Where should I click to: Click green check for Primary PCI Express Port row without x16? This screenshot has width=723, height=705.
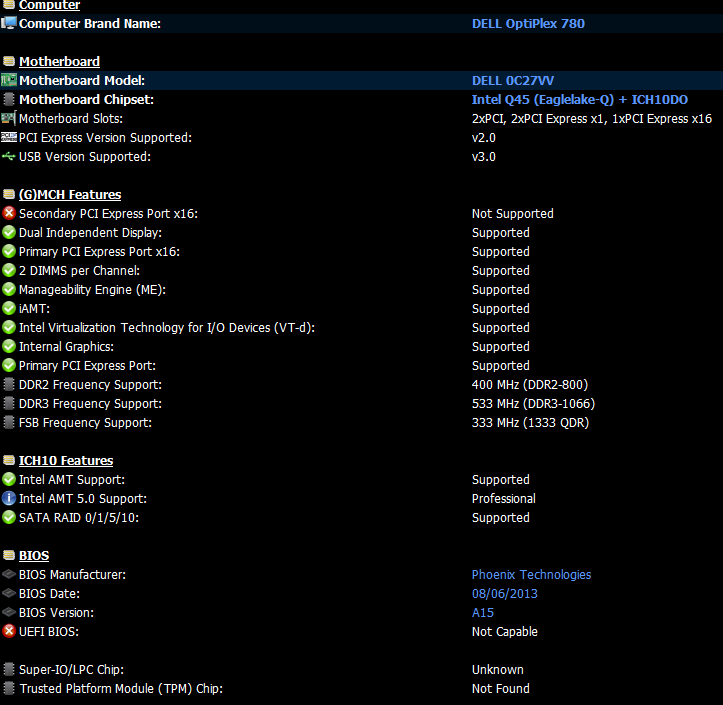pos(9,365)
